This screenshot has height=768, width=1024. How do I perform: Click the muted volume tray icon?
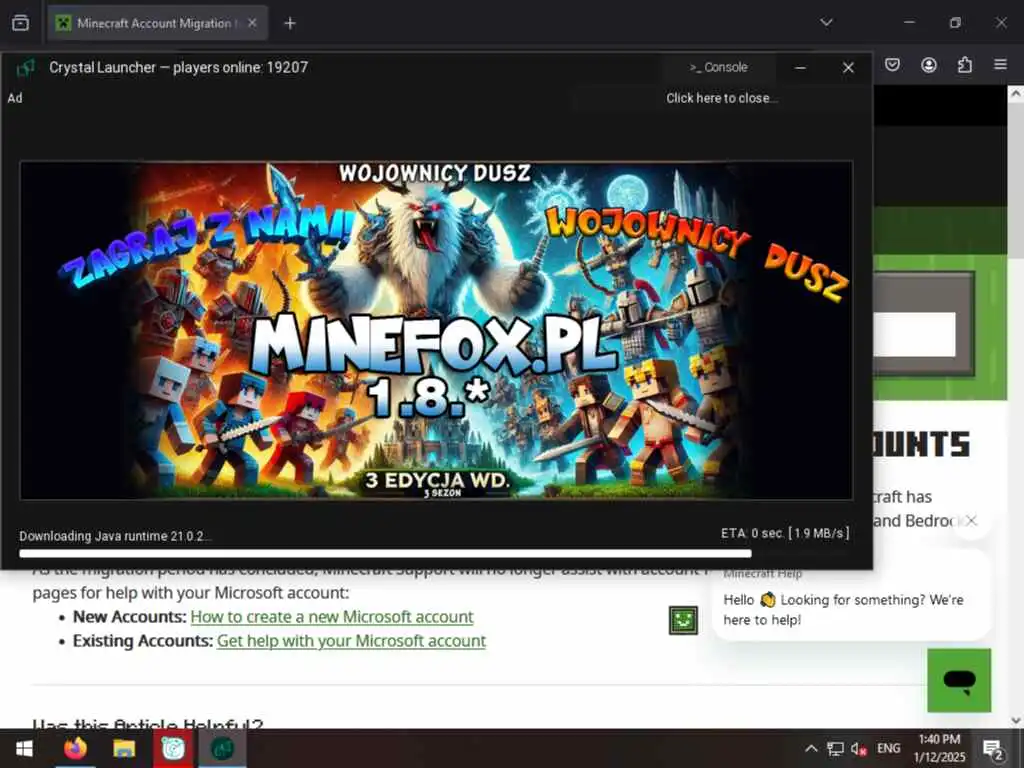858,748
